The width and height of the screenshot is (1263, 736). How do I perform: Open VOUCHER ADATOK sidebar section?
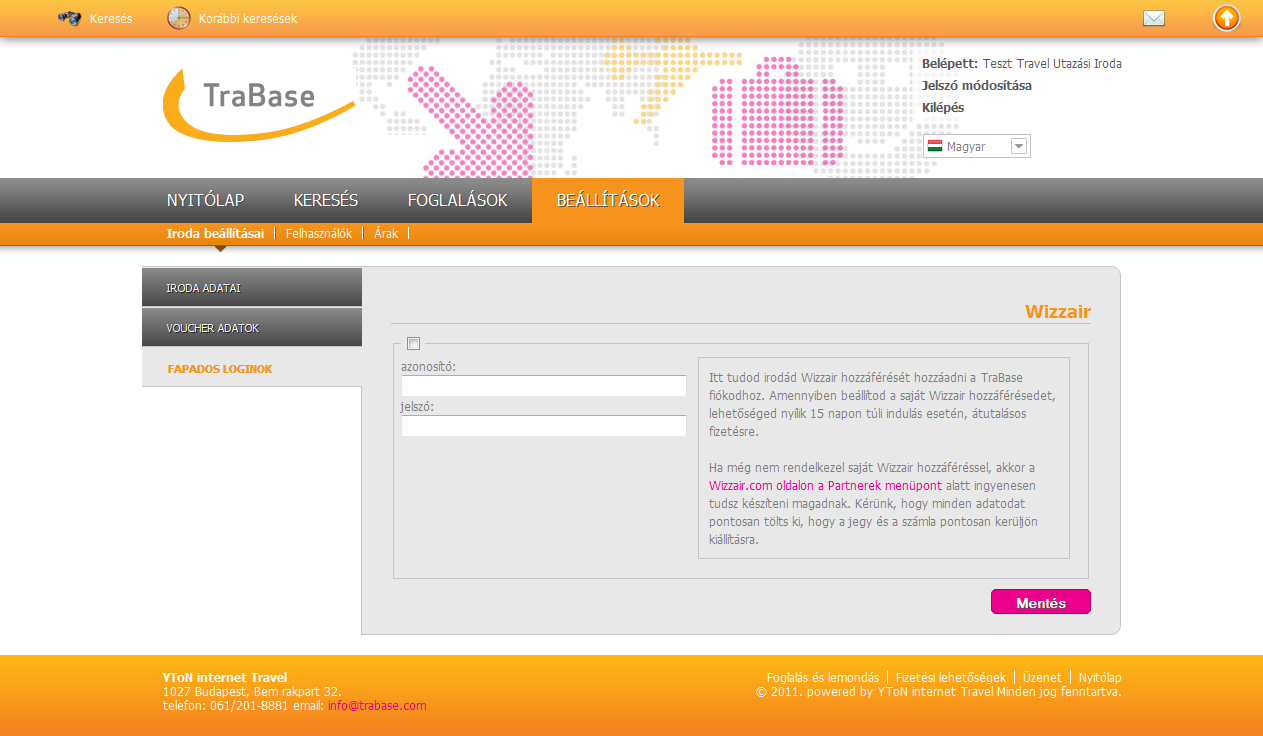[x=252, y=327]
